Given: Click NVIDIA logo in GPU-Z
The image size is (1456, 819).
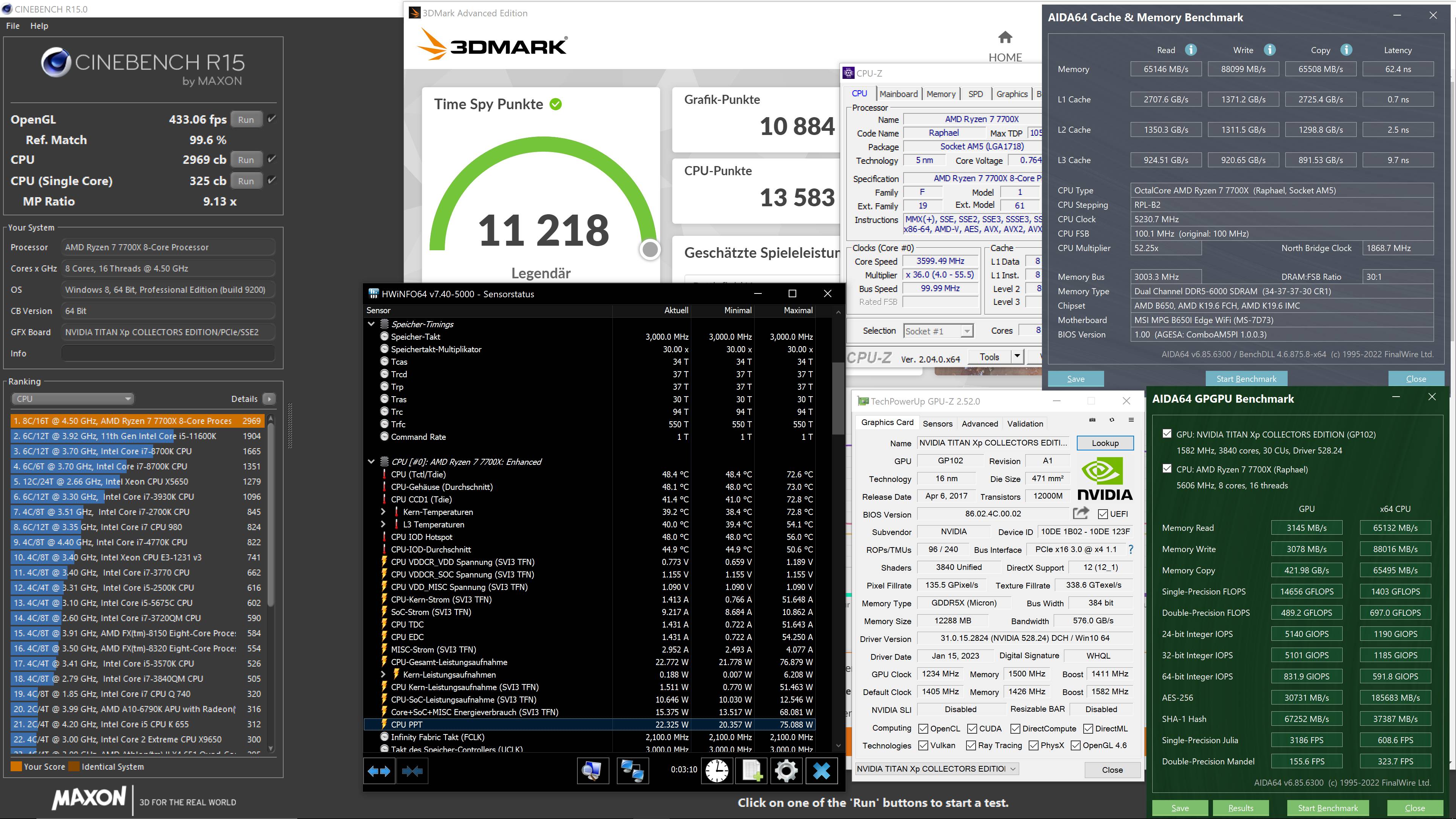Looking at the screenshot, I should click(x=1105, y=479).
